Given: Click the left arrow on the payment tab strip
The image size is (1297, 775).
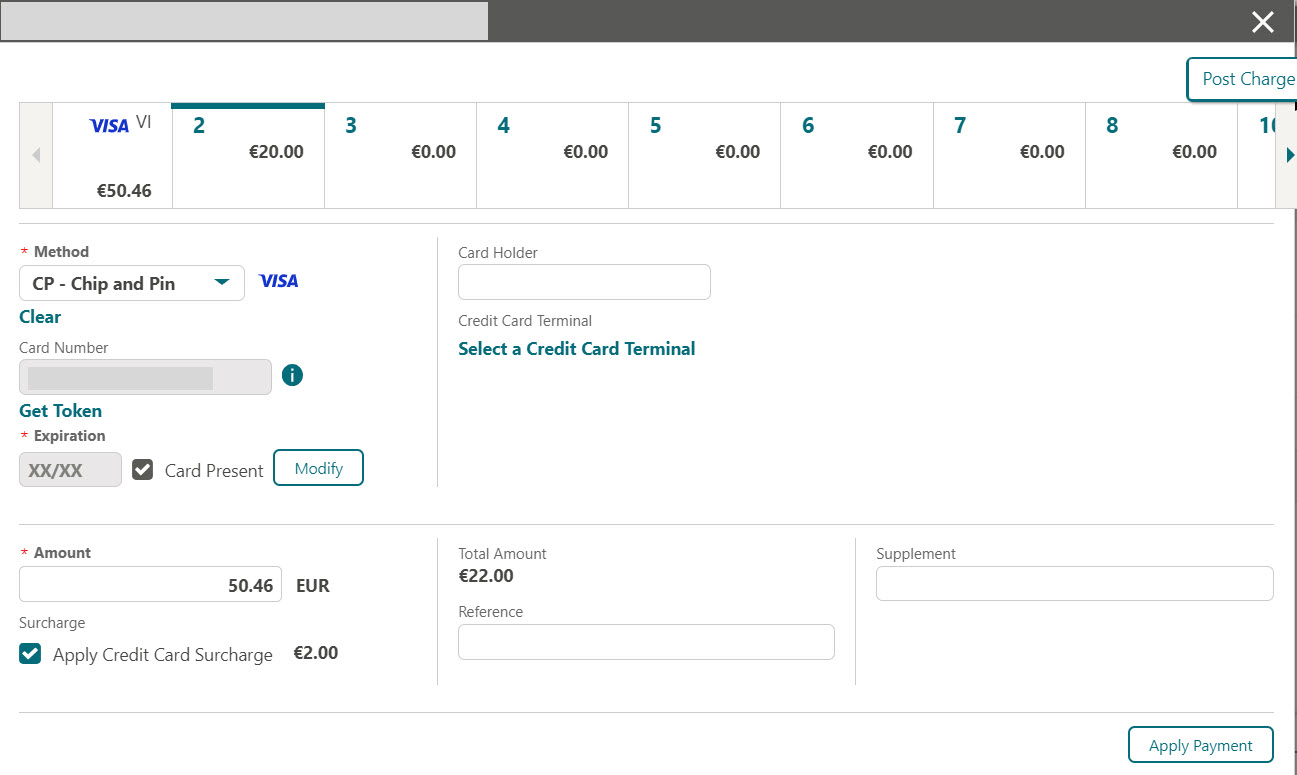Looking at the screenshot, I should (x=35, y=154).
